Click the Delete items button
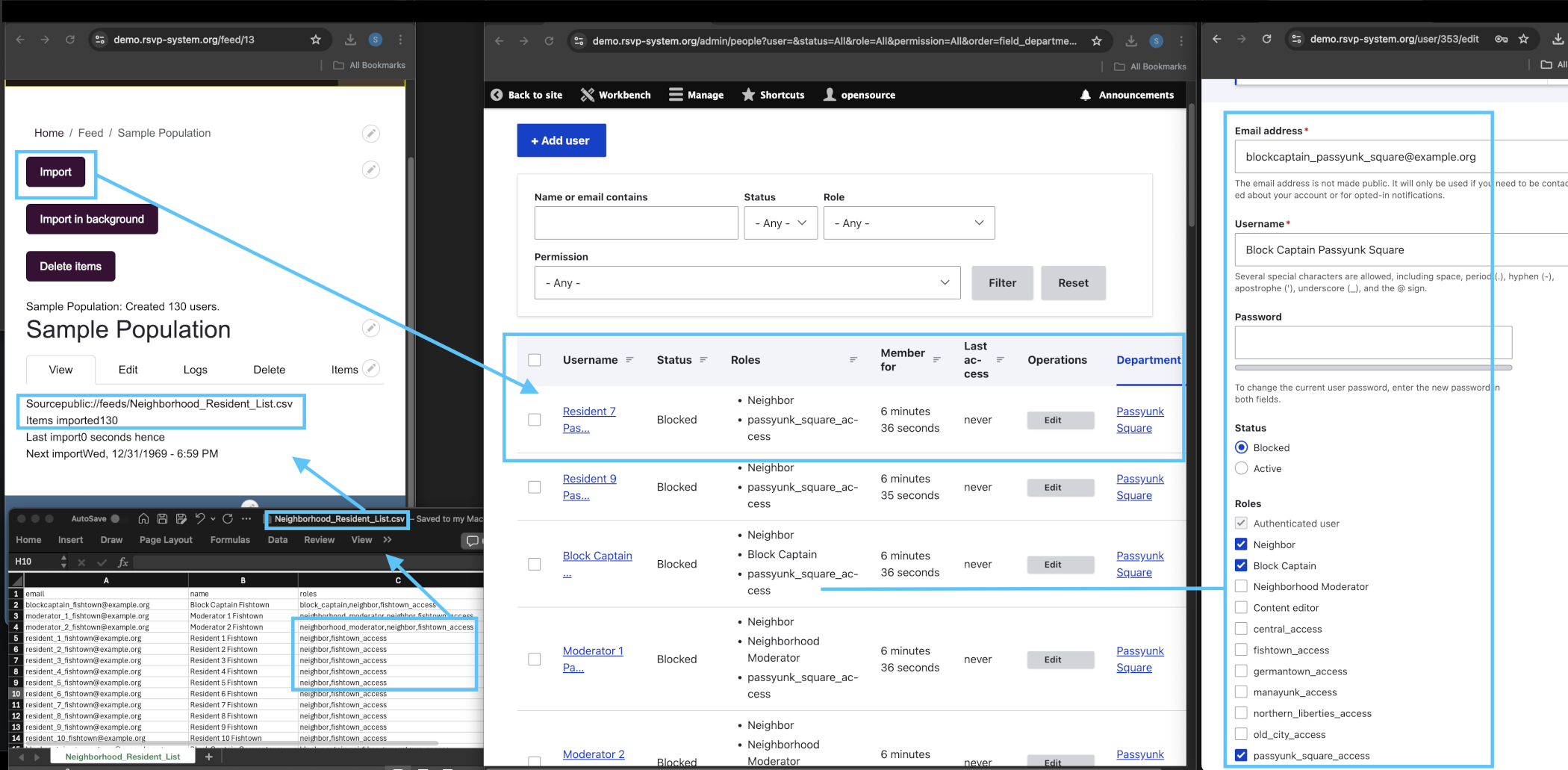Viewport: 1568px width, 770px height. point(71,266)
